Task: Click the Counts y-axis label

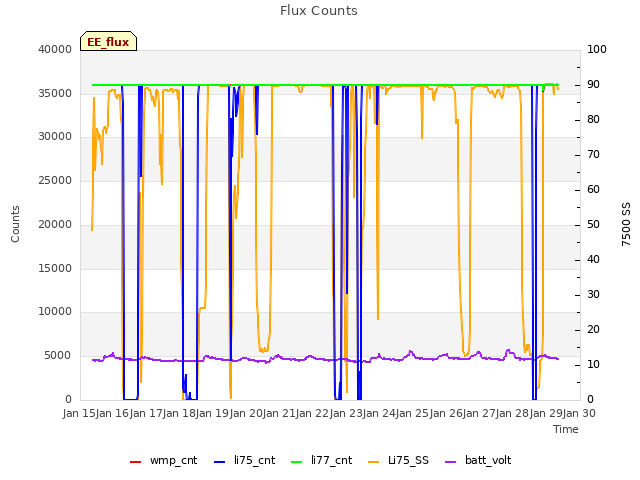Action: click(x=15, y=224)
